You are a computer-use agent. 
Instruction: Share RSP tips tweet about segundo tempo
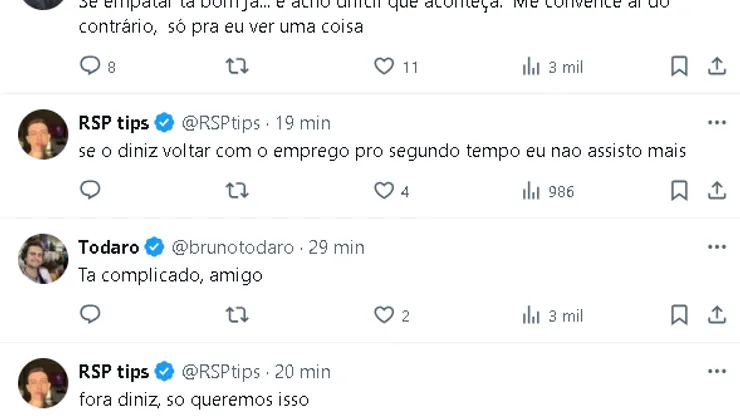[x=717, y=190]
